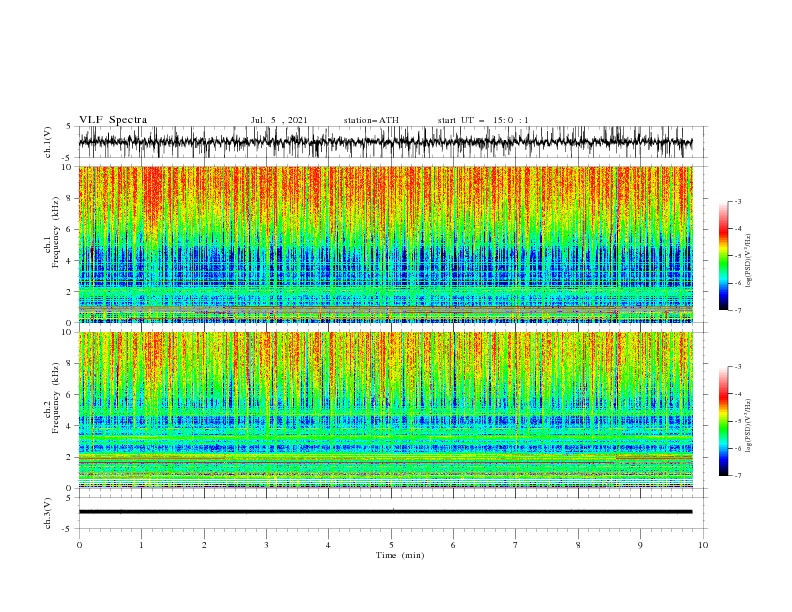Click the "ch.1(V)" waveform axis label
This screenshot has height=612, width=792.
pos(48,142)
